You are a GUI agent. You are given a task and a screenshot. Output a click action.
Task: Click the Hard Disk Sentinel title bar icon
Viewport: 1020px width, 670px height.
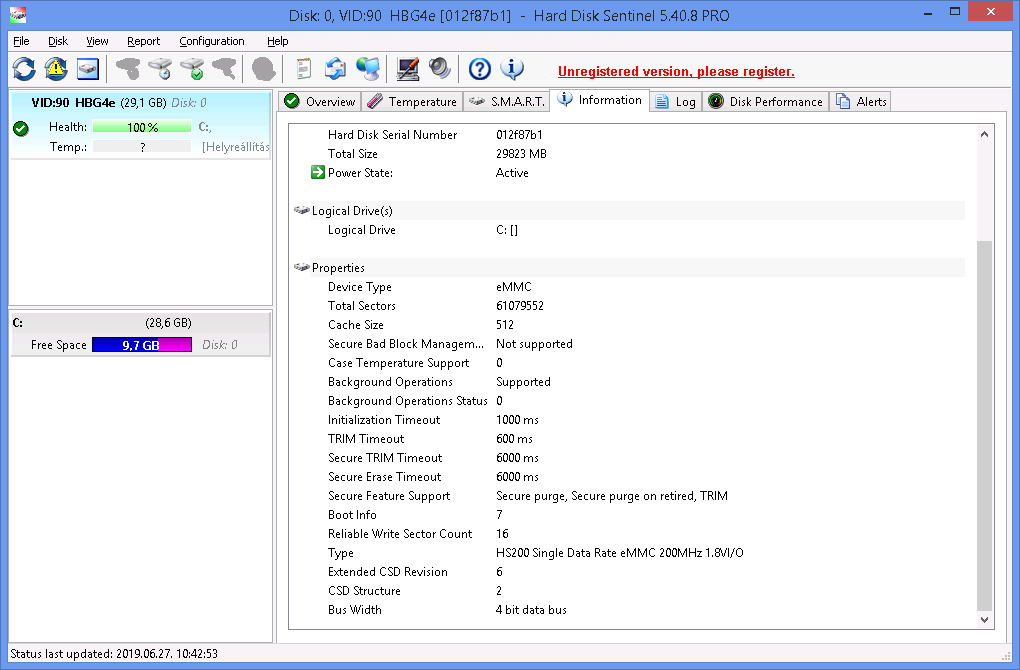[18, 14]
